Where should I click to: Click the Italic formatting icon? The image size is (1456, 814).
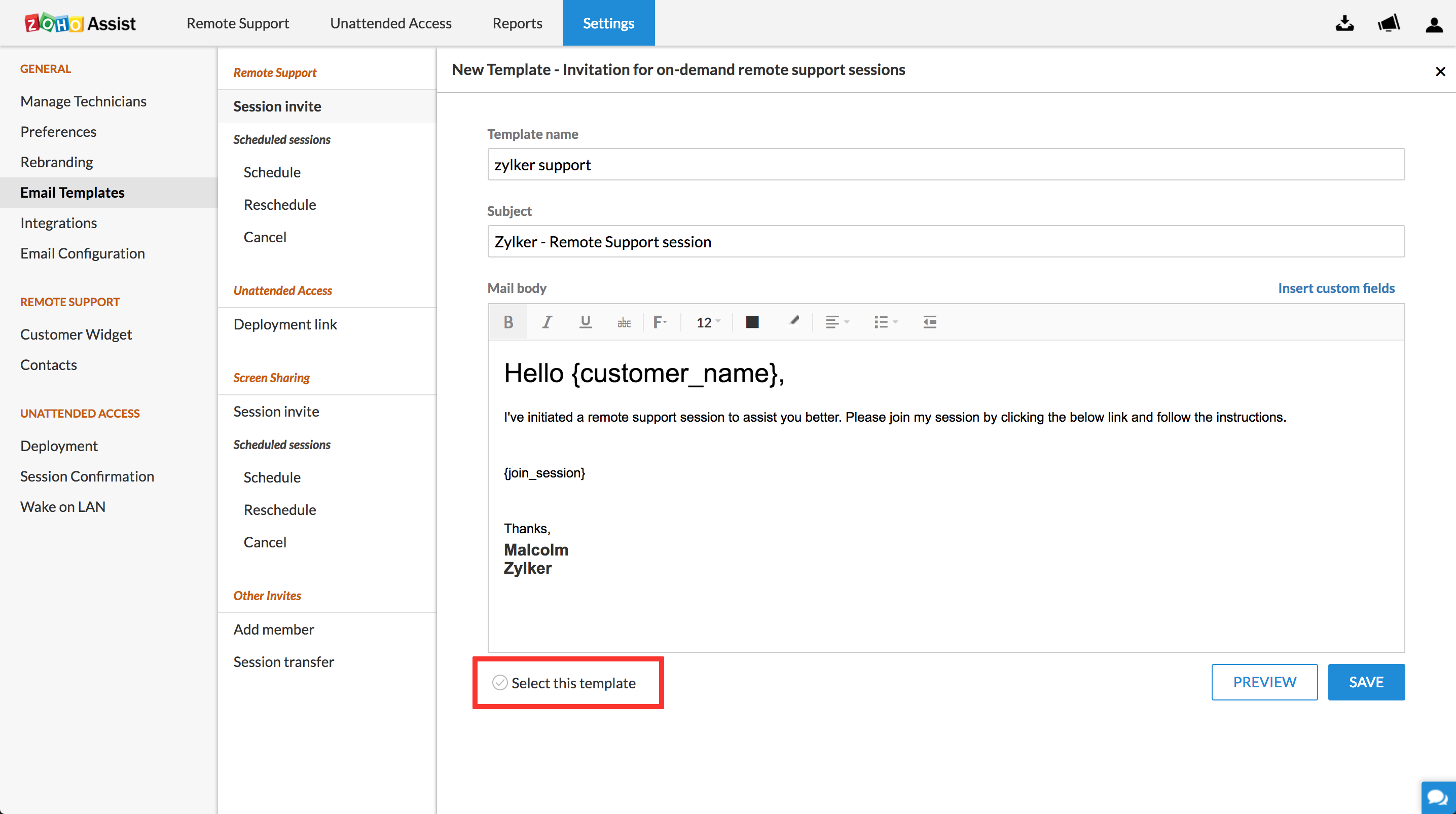(546, 321)
